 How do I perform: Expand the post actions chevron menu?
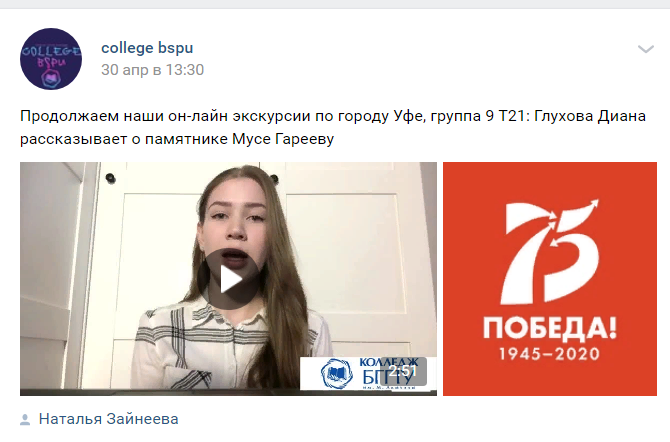coord(646,49)
